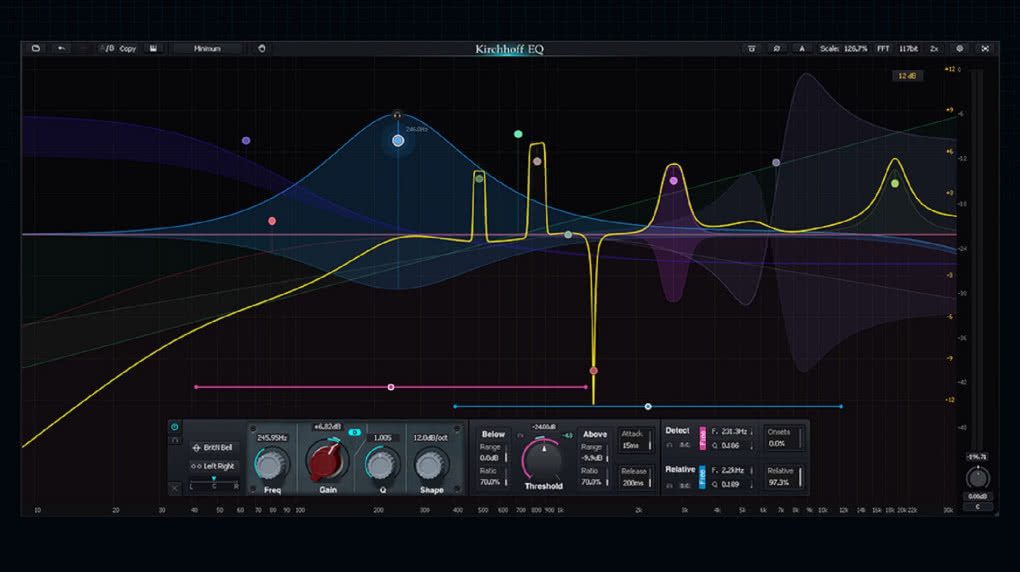
Task: Click the Copy button
Action: 128,48
